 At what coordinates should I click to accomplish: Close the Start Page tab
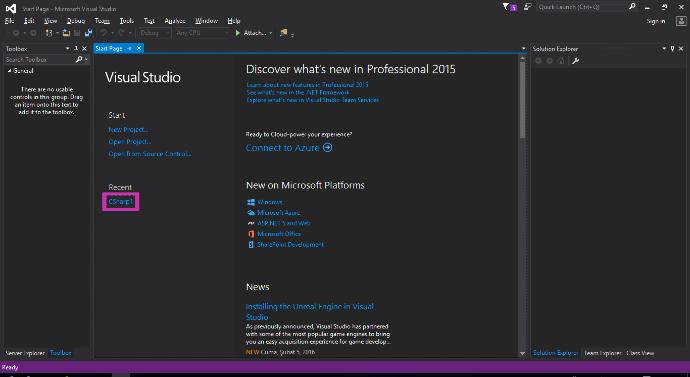(x=139, y=48)
